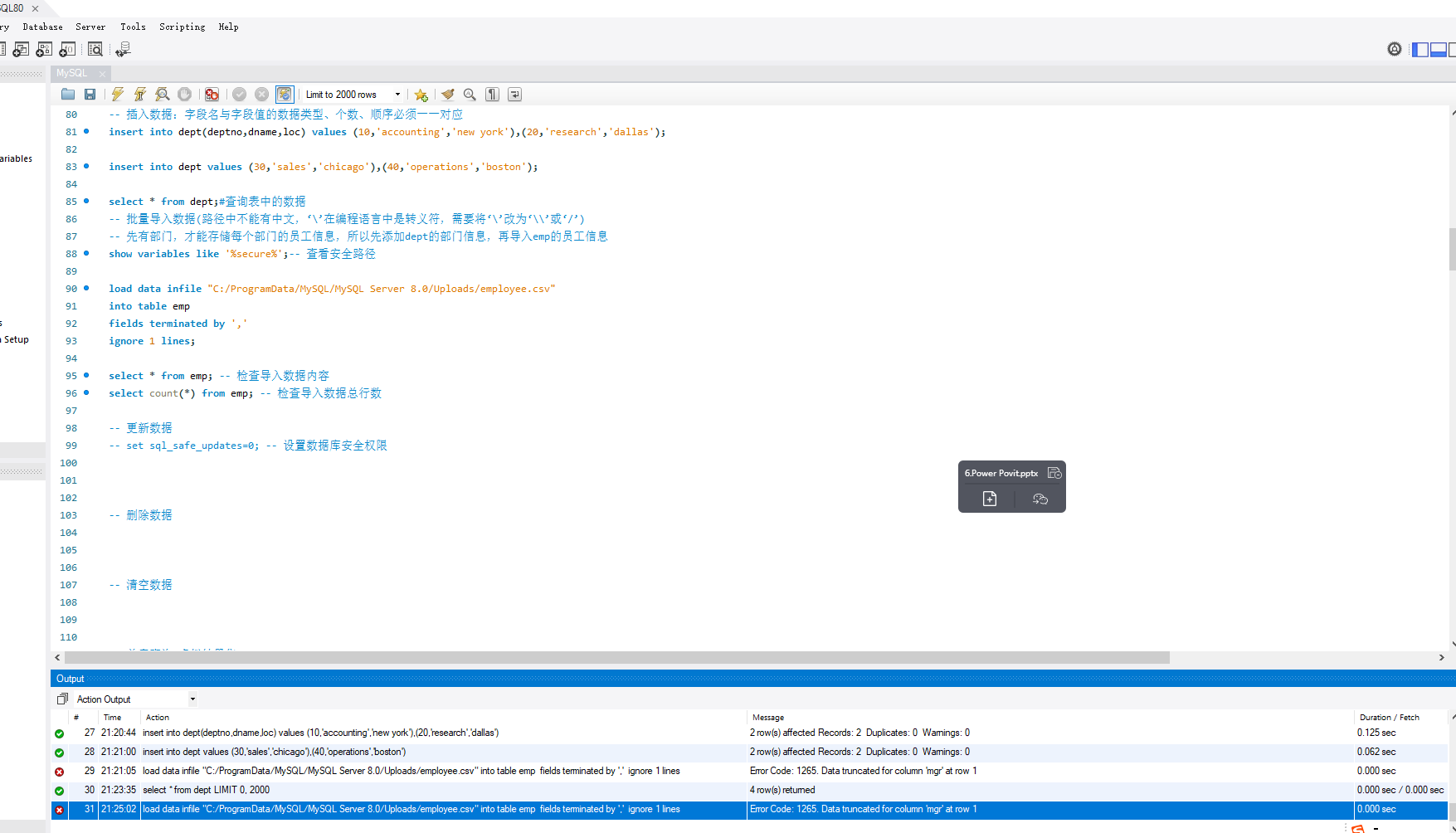1456x833 pixels.
Task: Click the new-file icon in the pptx popup
Action: coord(990,499)
